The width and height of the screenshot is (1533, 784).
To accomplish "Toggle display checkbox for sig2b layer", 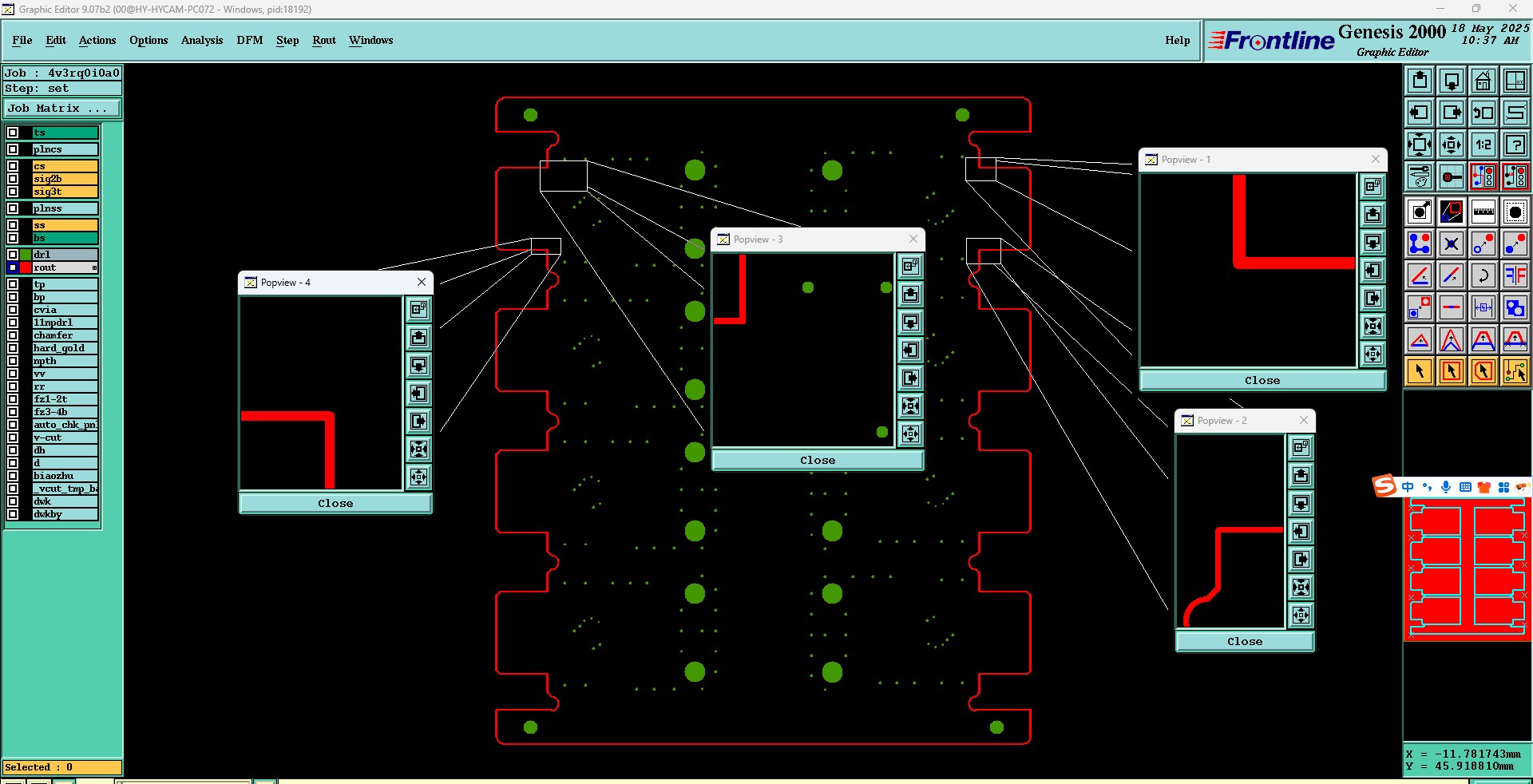I will point(13,179).
